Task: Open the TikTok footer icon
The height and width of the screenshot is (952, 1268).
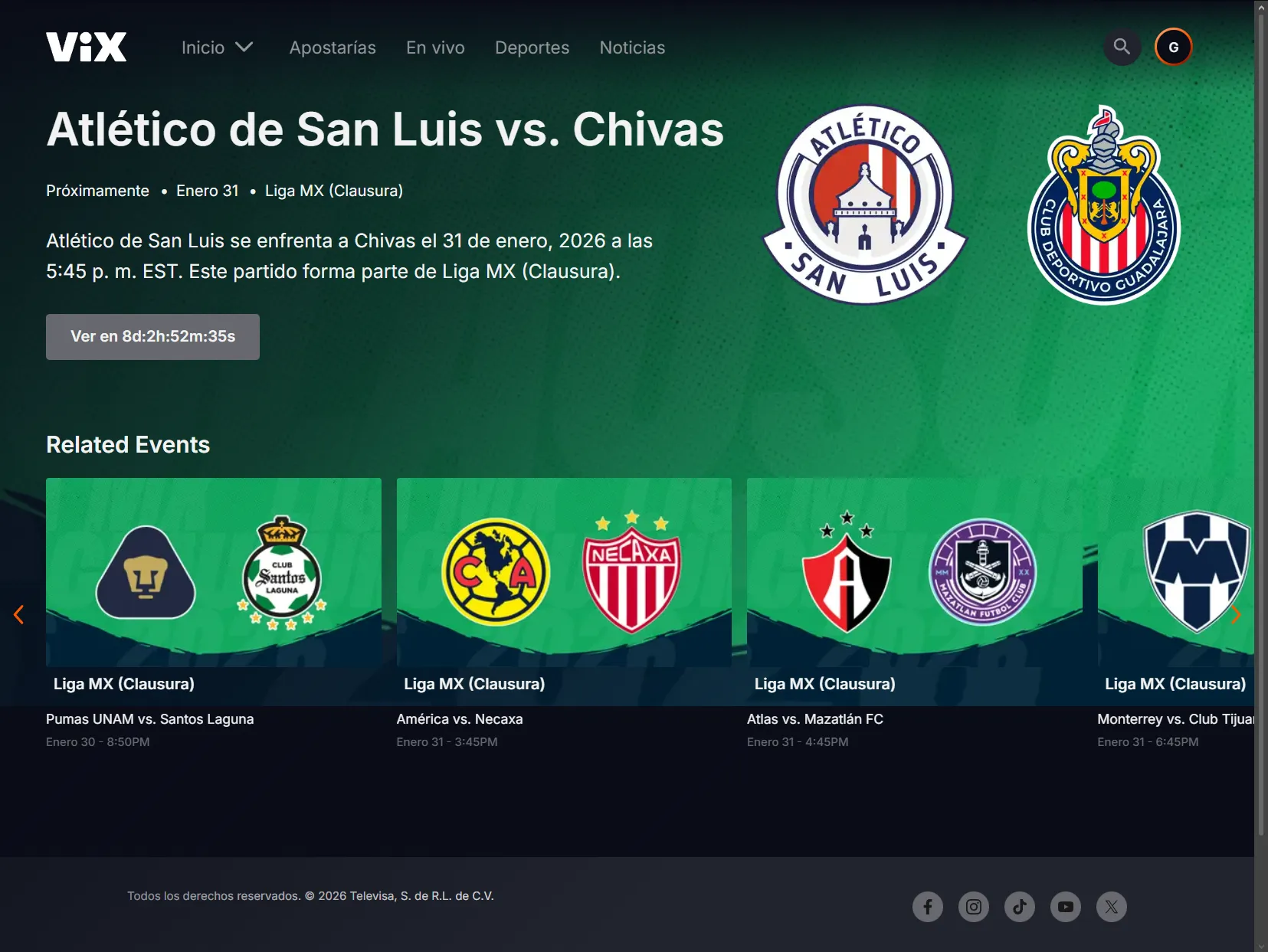Action: (x=1019, y=907)
